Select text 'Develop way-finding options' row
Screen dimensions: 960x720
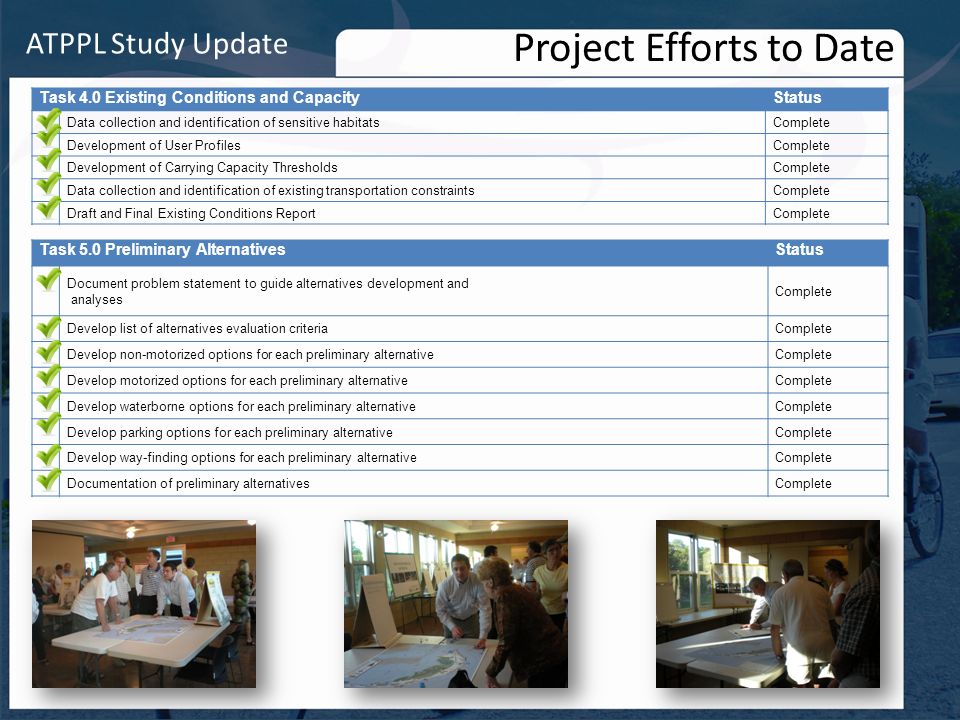tap(242, 458)
